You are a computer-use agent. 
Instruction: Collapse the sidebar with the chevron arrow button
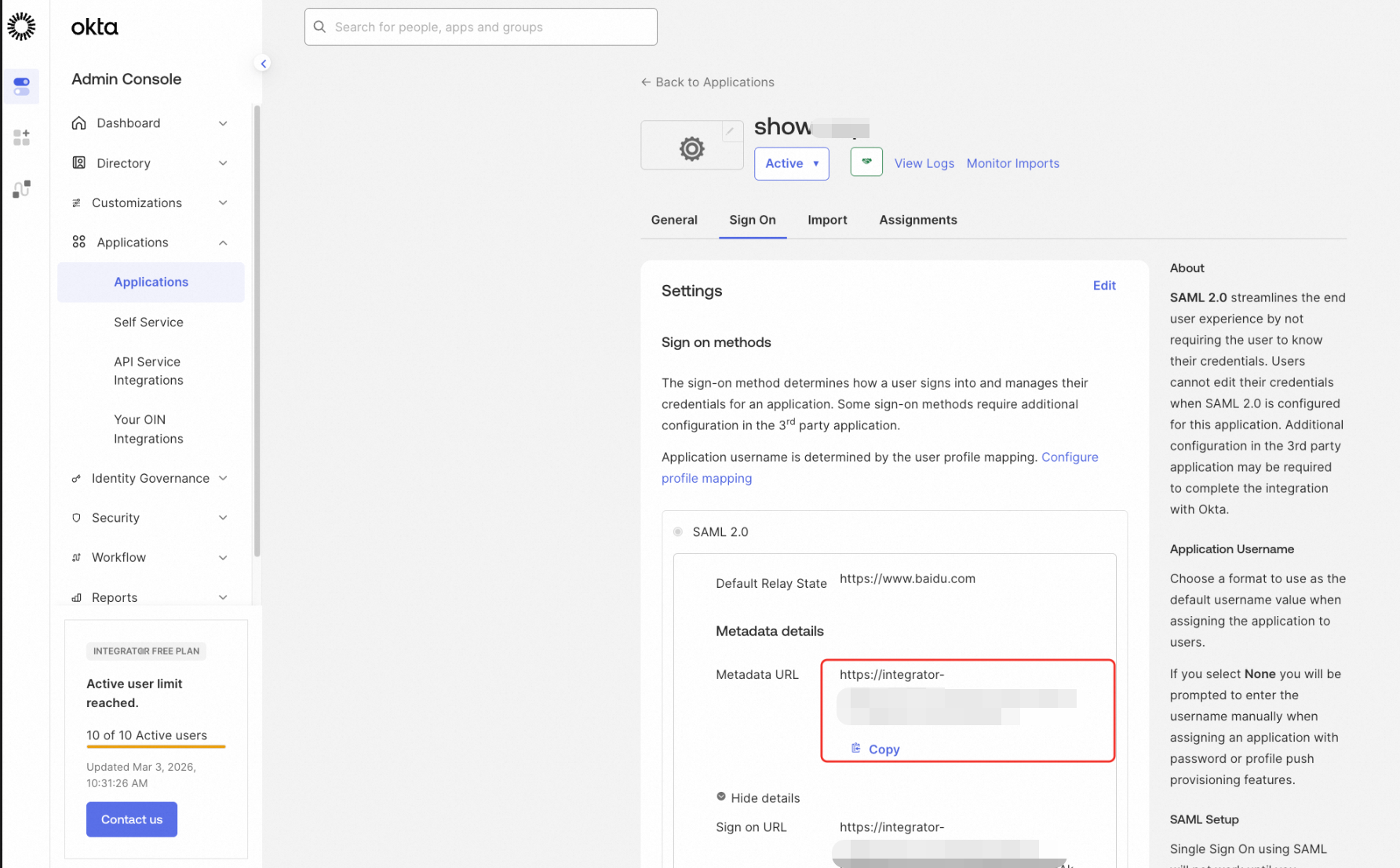tap(264, 64)
